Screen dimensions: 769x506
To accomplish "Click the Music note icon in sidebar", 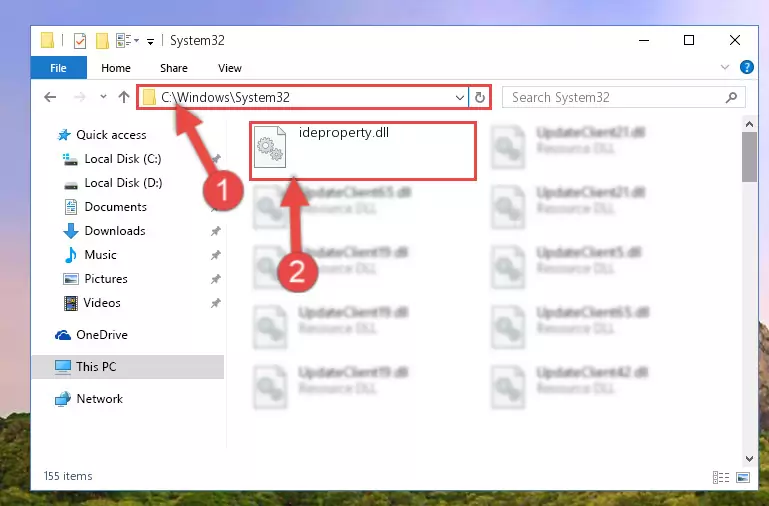I will click(x=71, y=254).
